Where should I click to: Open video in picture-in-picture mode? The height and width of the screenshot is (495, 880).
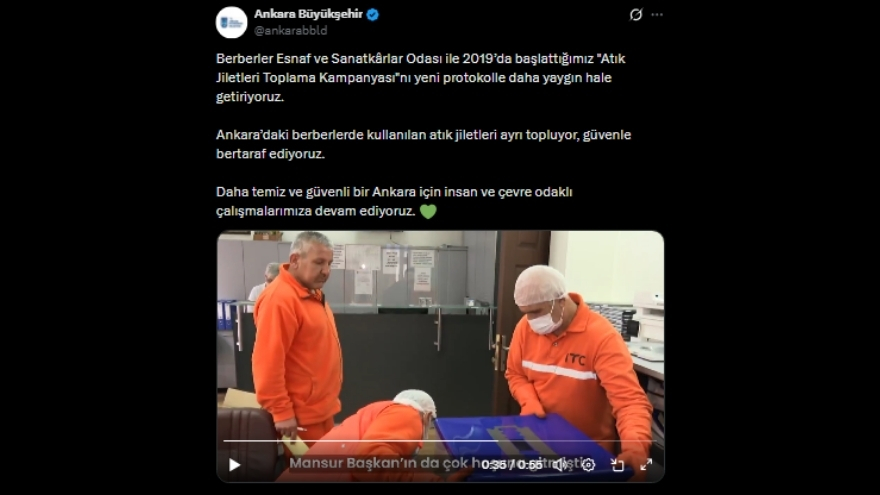617,465
